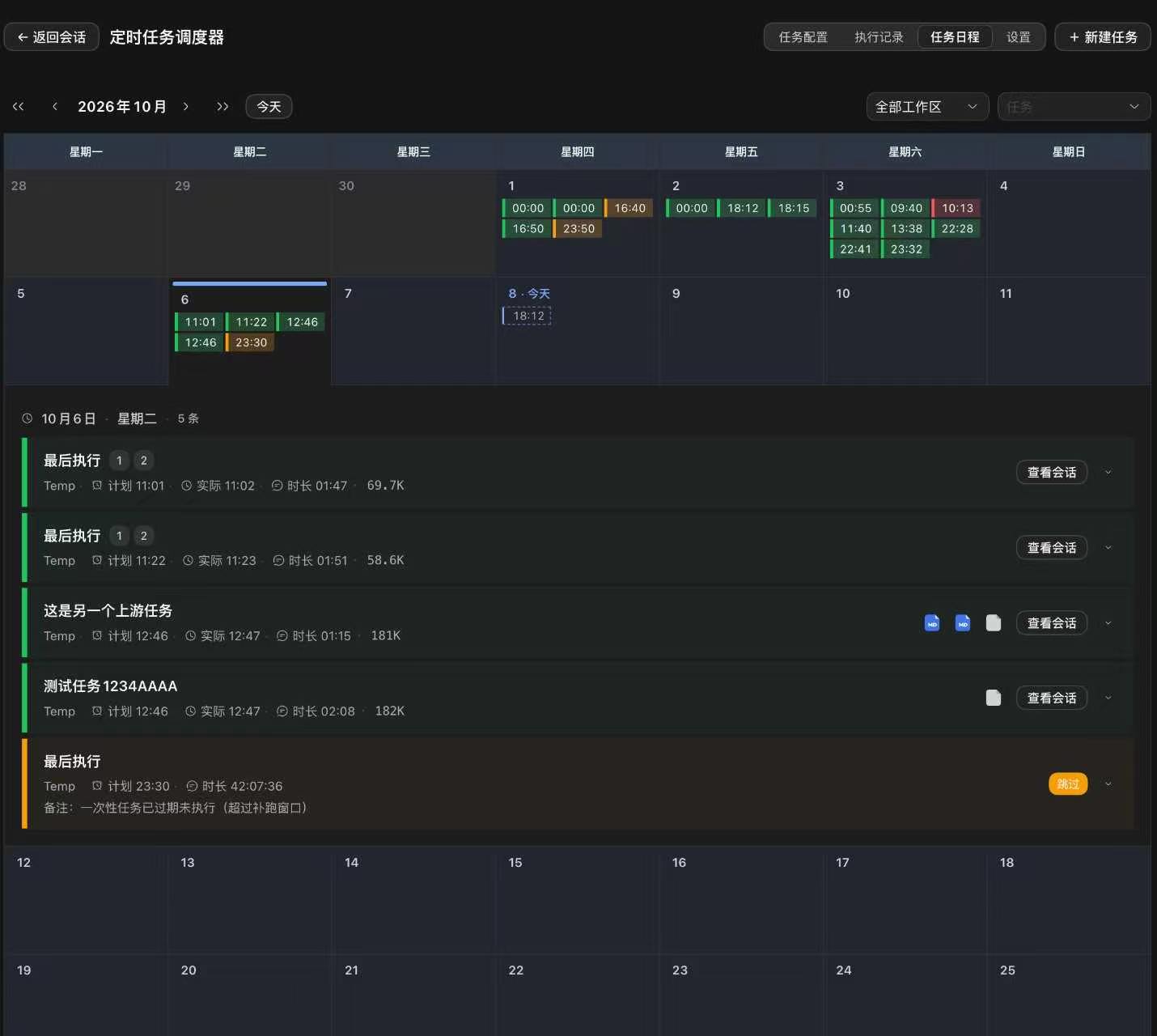Click 查看会话 for 测试任务1234AAAA

1052,698
